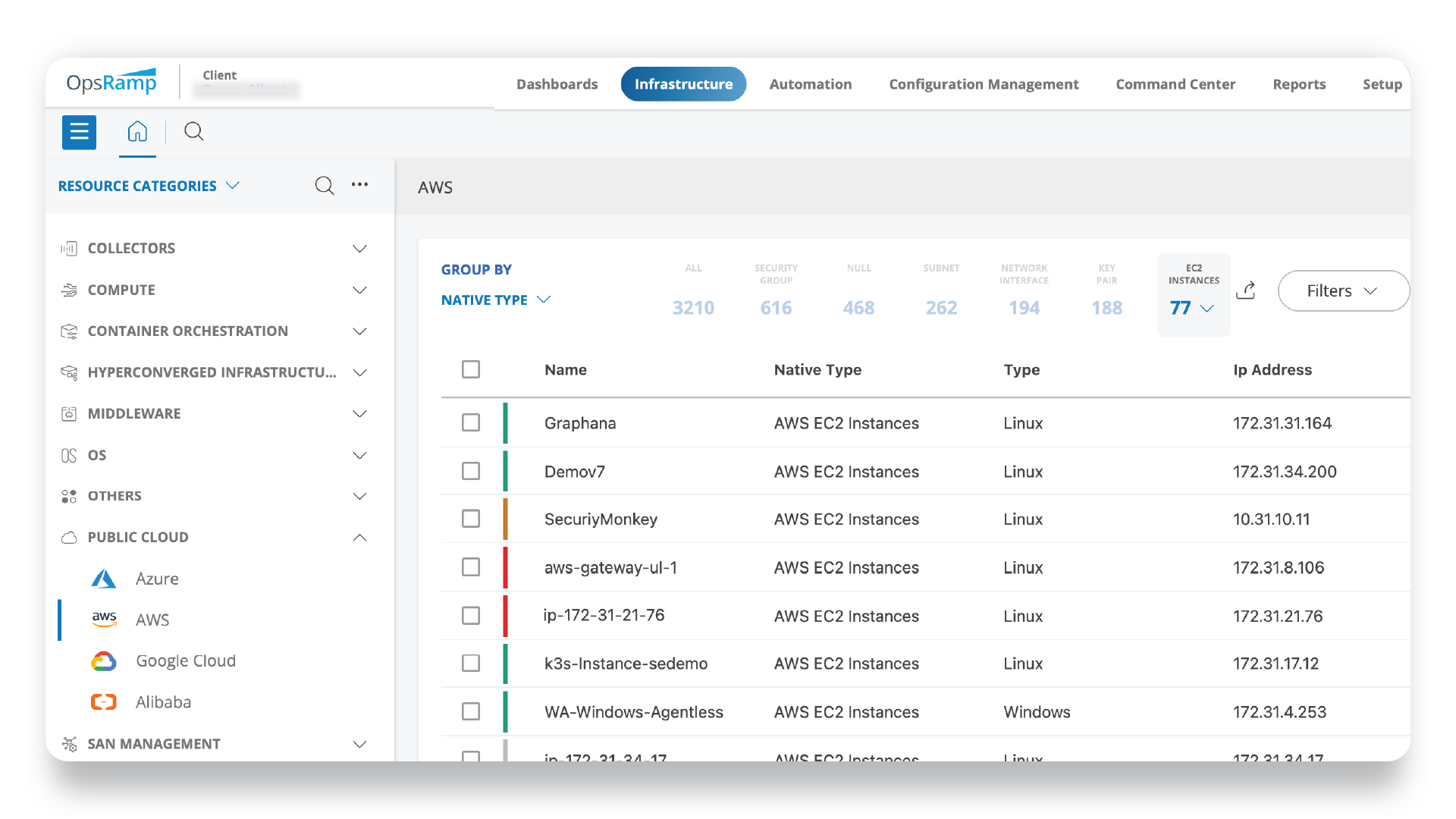Expand the Middleware chevron
Viewport: 1456px width, 819px height.
[x=360, y=414]
